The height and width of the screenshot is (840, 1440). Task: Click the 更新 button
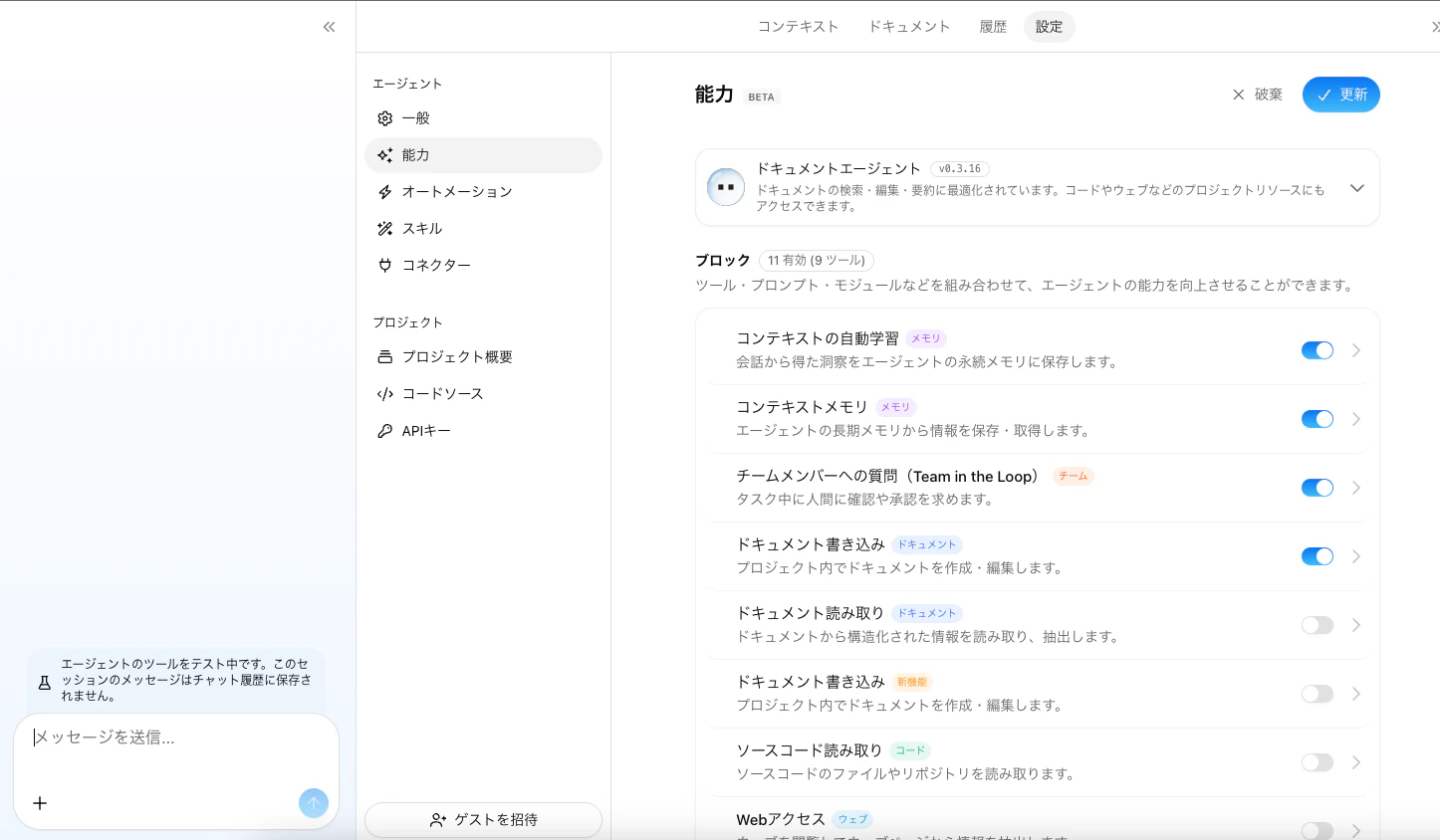(x=1341, y=95)
